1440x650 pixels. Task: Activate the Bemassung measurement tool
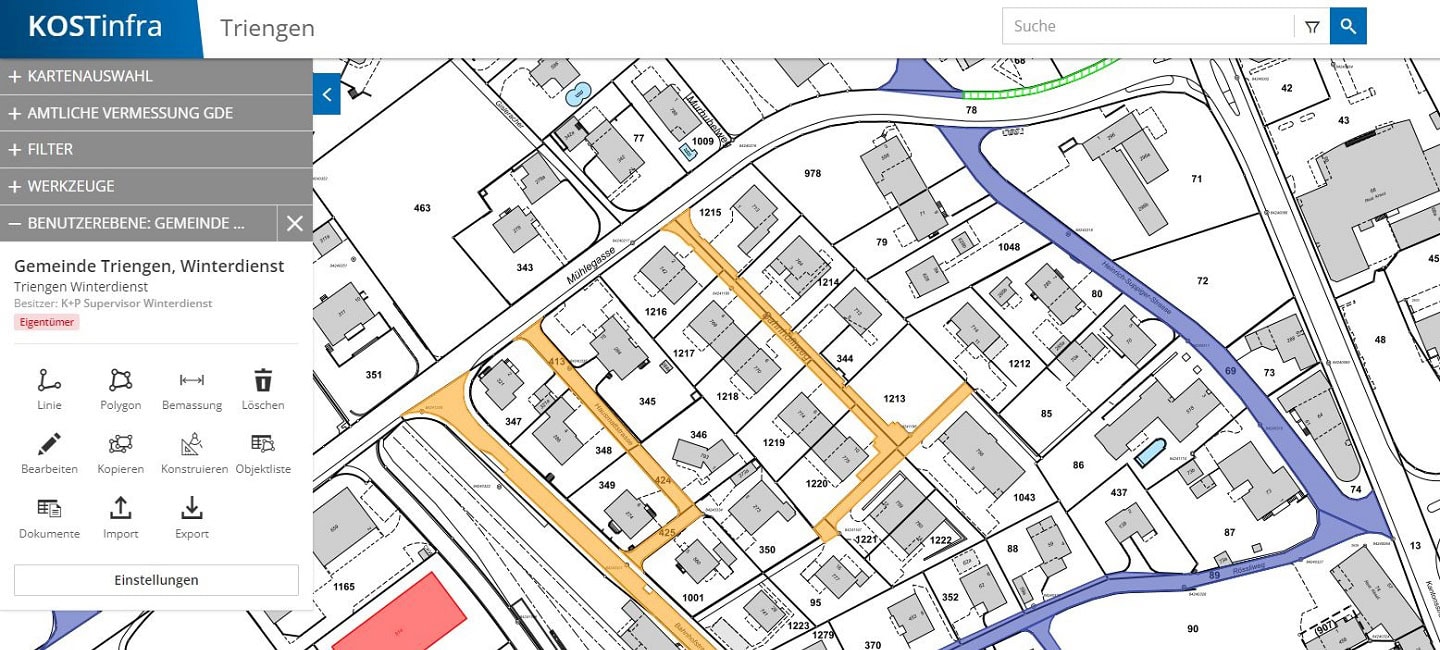tap(192, 381)
